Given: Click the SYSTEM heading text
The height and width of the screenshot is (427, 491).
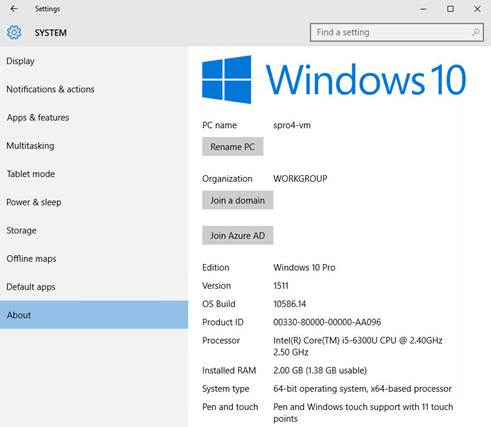Looking at the screenshot, I should pos(51,33).
